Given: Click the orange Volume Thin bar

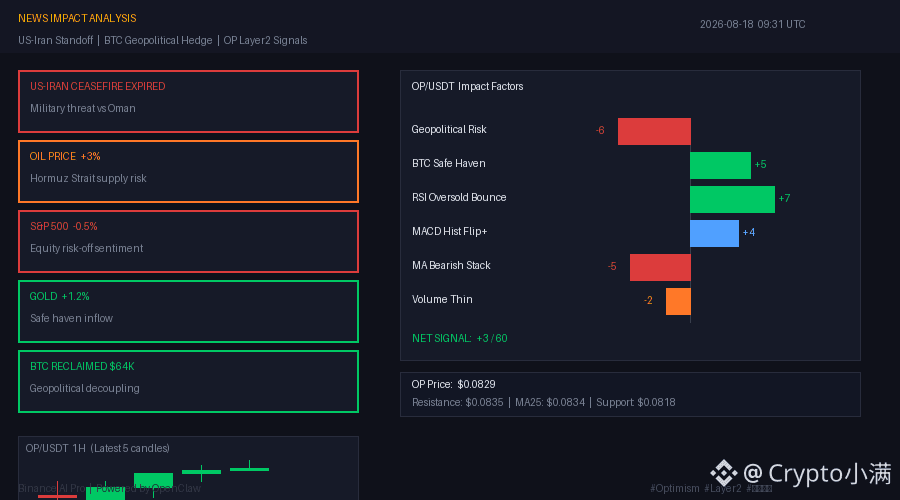Looking at the screenshot, I should (678, 301).
